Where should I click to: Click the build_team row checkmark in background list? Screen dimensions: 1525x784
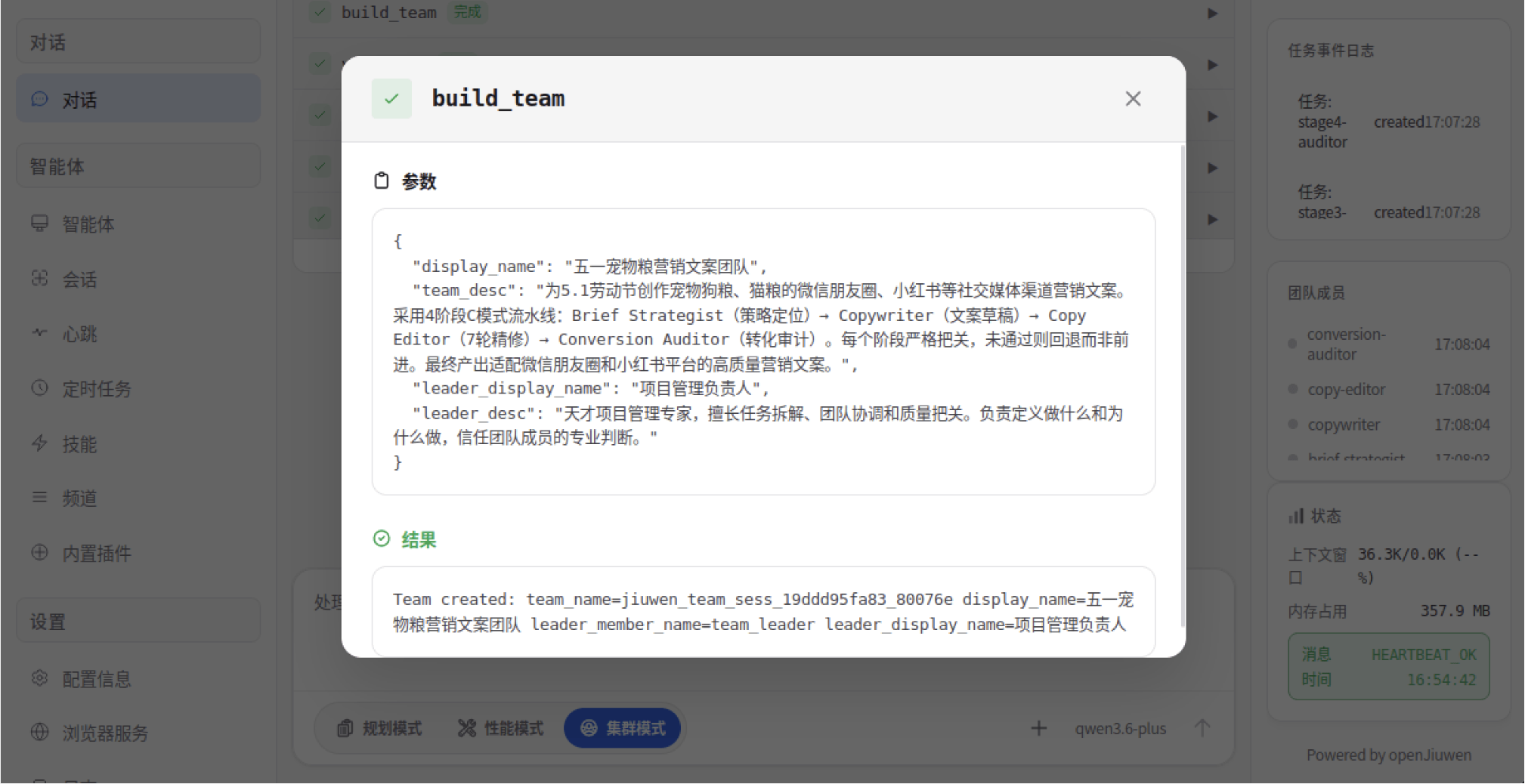point(320,11)
